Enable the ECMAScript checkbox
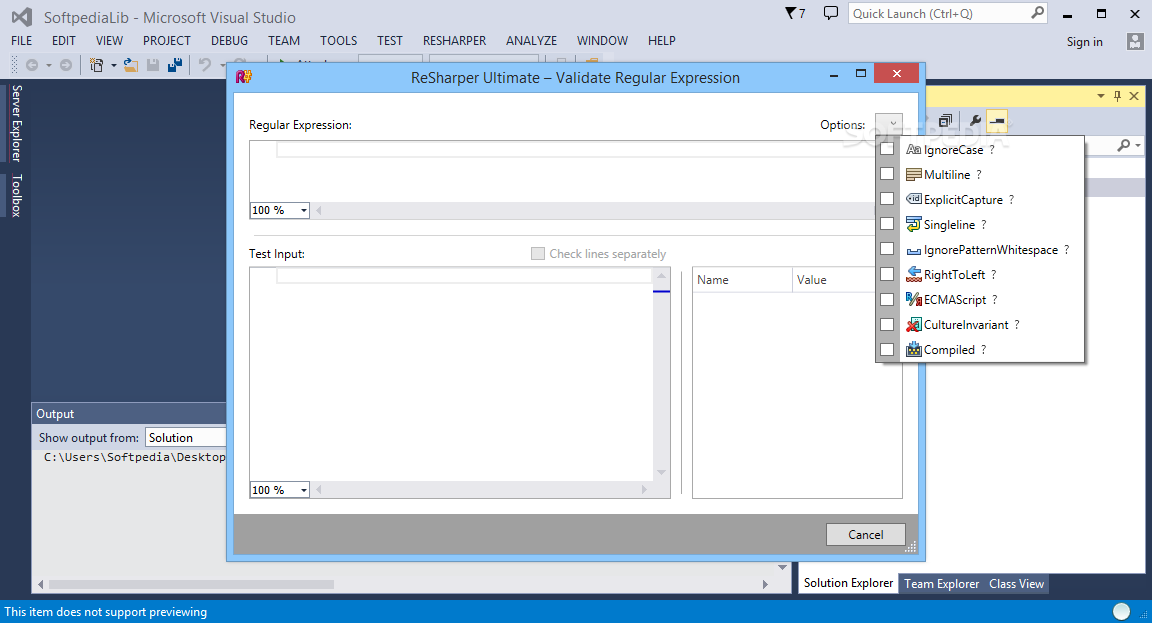Image resolution: width=1152 pixels, height=623 pixels. (x=887, y=299)
